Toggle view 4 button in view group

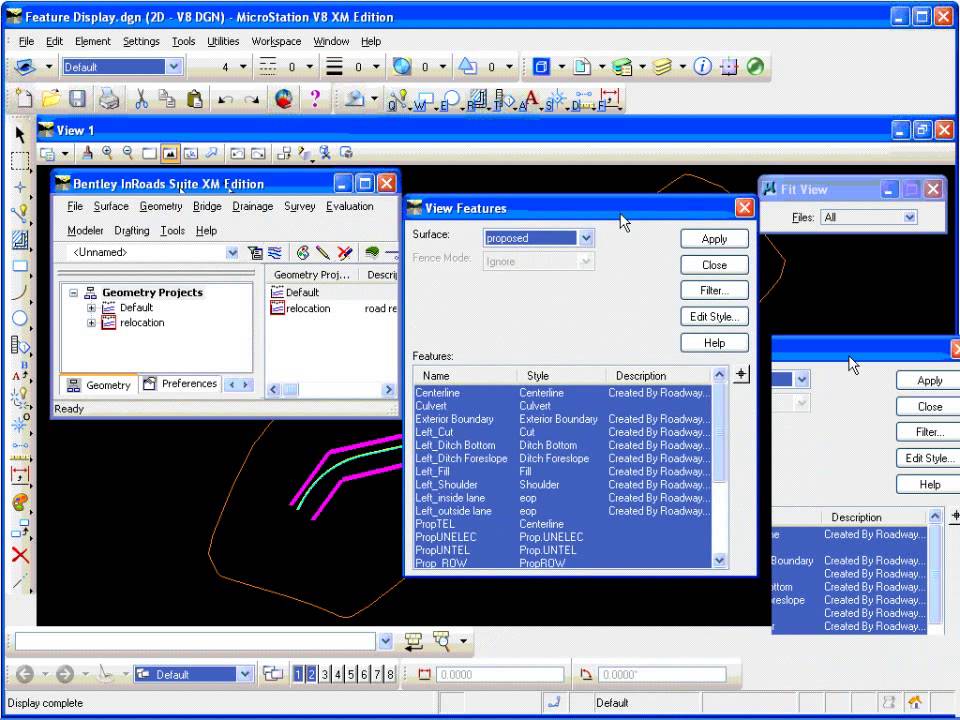coord(337,674)
